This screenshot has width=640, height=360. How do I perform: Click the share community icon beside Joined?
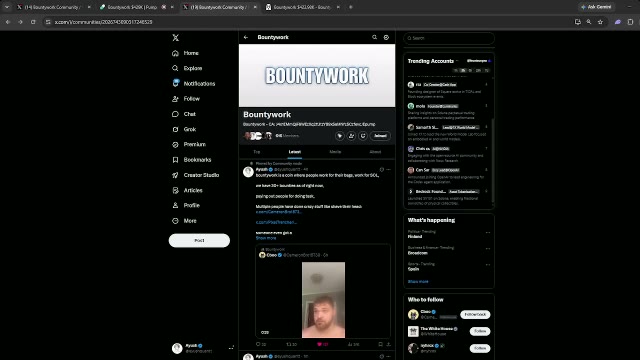tap(362, 136)
